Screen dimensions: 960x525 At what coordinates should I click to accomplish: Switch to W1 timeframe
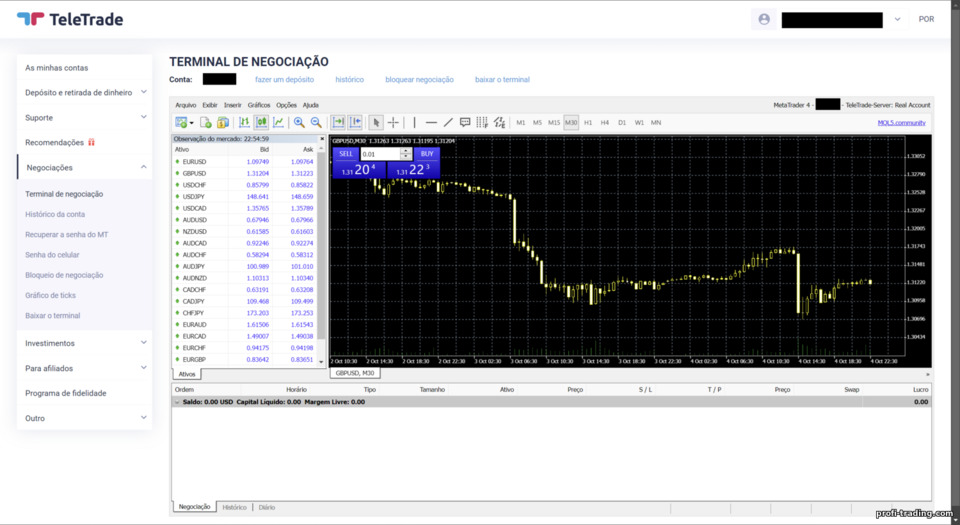[639, 122]
